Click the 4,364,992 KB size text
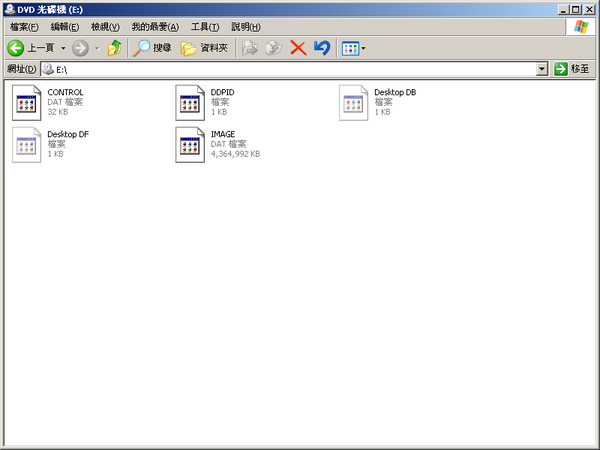The width and height of the screenshot is (600, 450). [x=235, y=154]
